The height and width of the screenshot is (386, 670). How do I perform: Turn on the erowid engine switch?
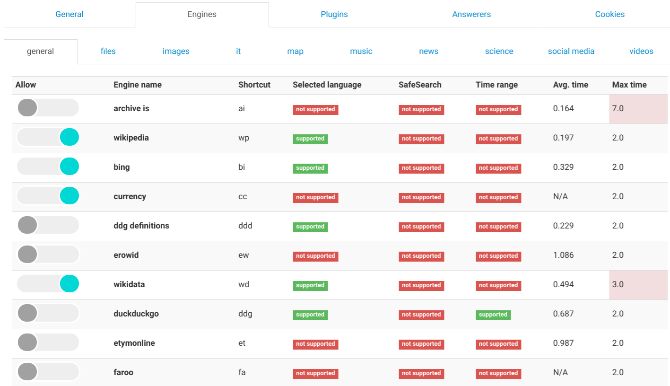pyautogui.click(x=48, y=254)
